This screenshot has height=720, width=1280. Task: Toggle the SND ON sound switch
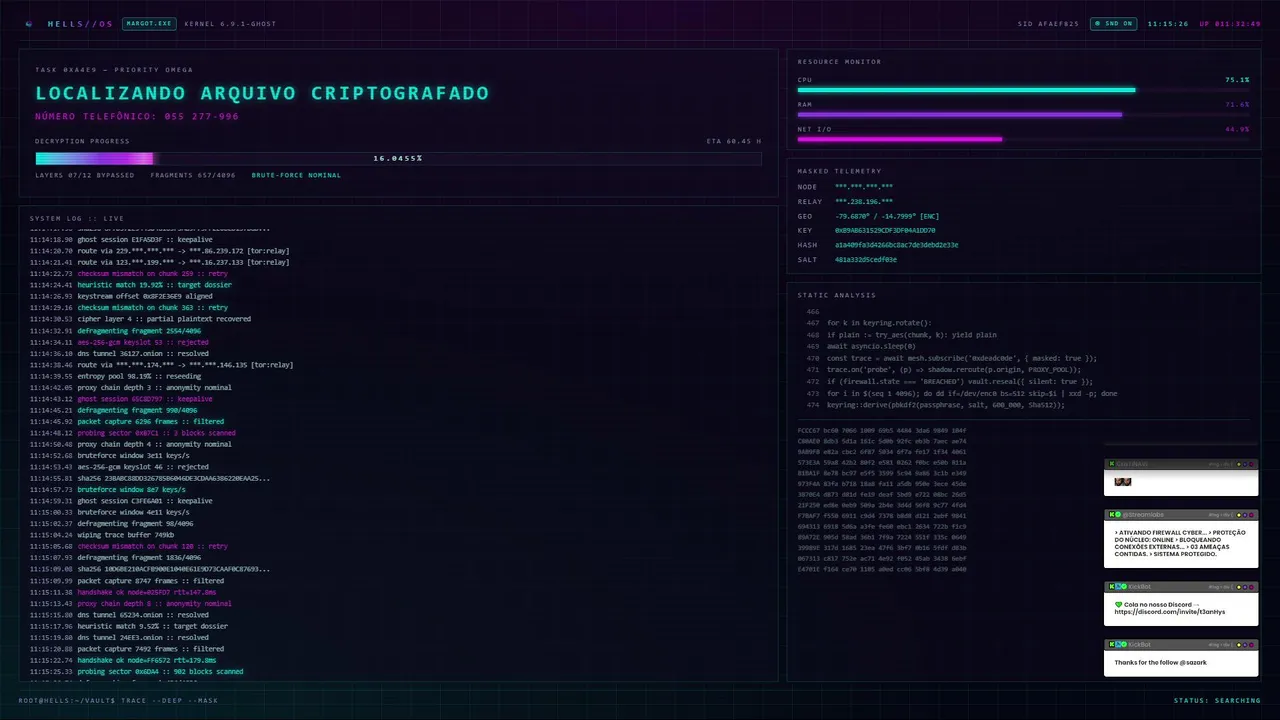coord(1113,23)
